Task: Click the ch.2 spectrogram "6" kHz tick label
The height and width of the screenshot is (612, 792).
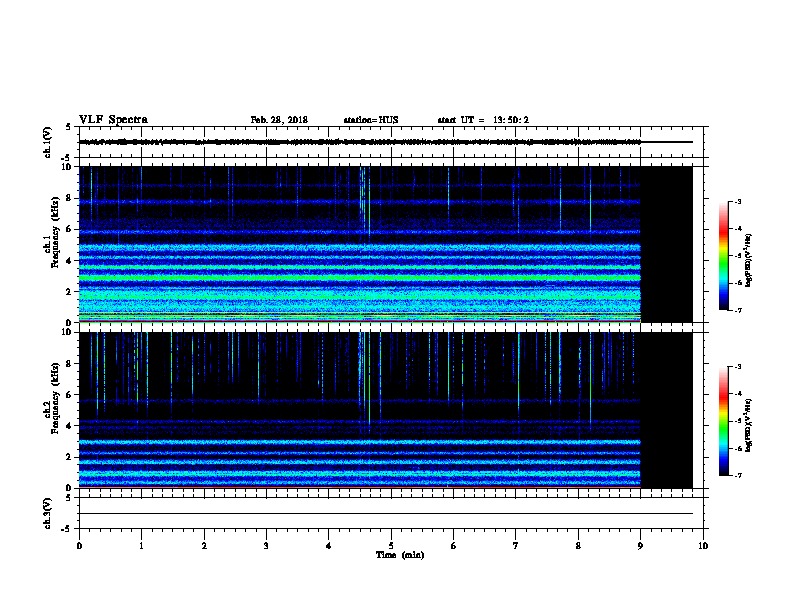Action: point(69,395)
